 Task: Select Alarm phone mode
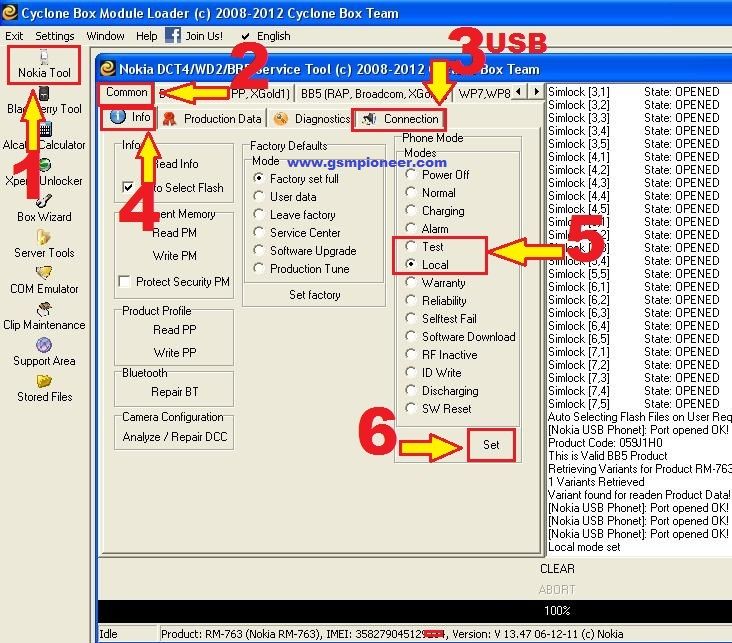[x=410, y=228]
